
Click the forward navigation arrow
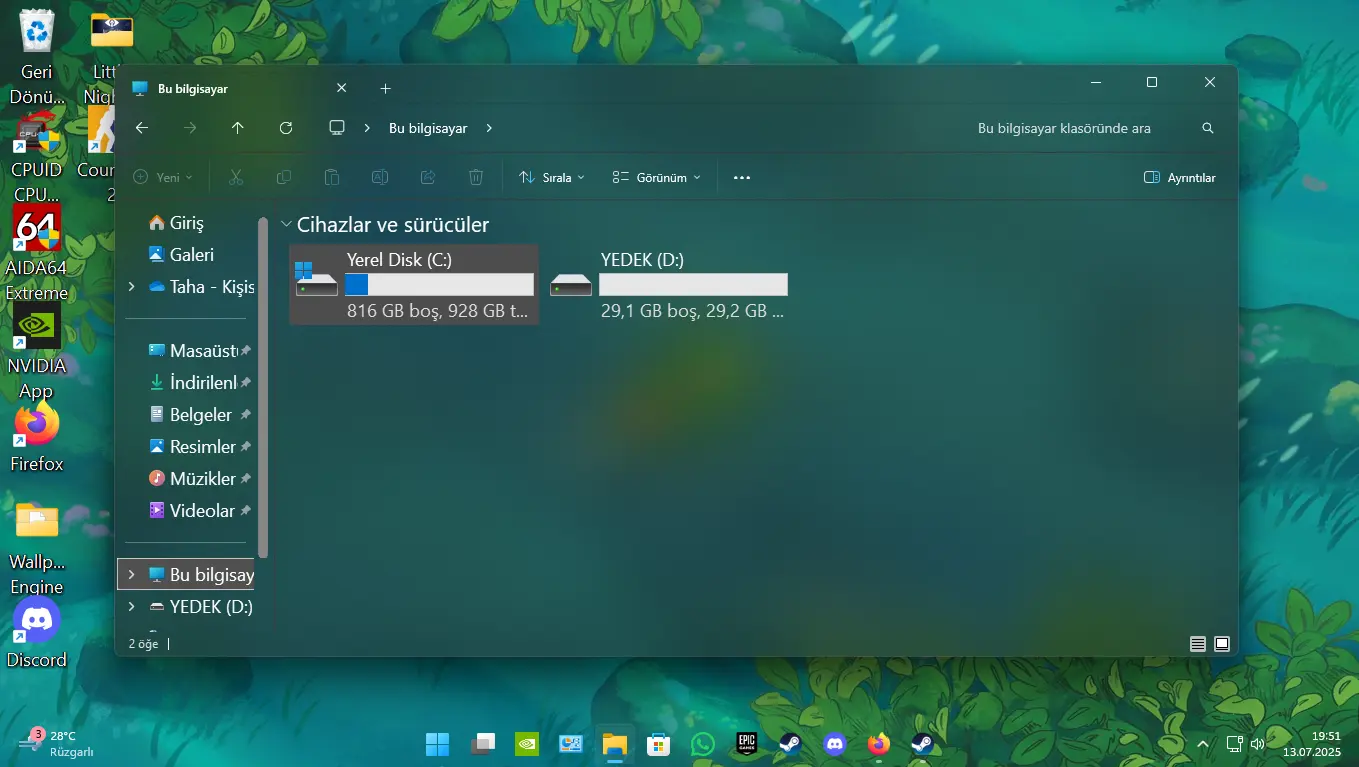tap(190, 128)
